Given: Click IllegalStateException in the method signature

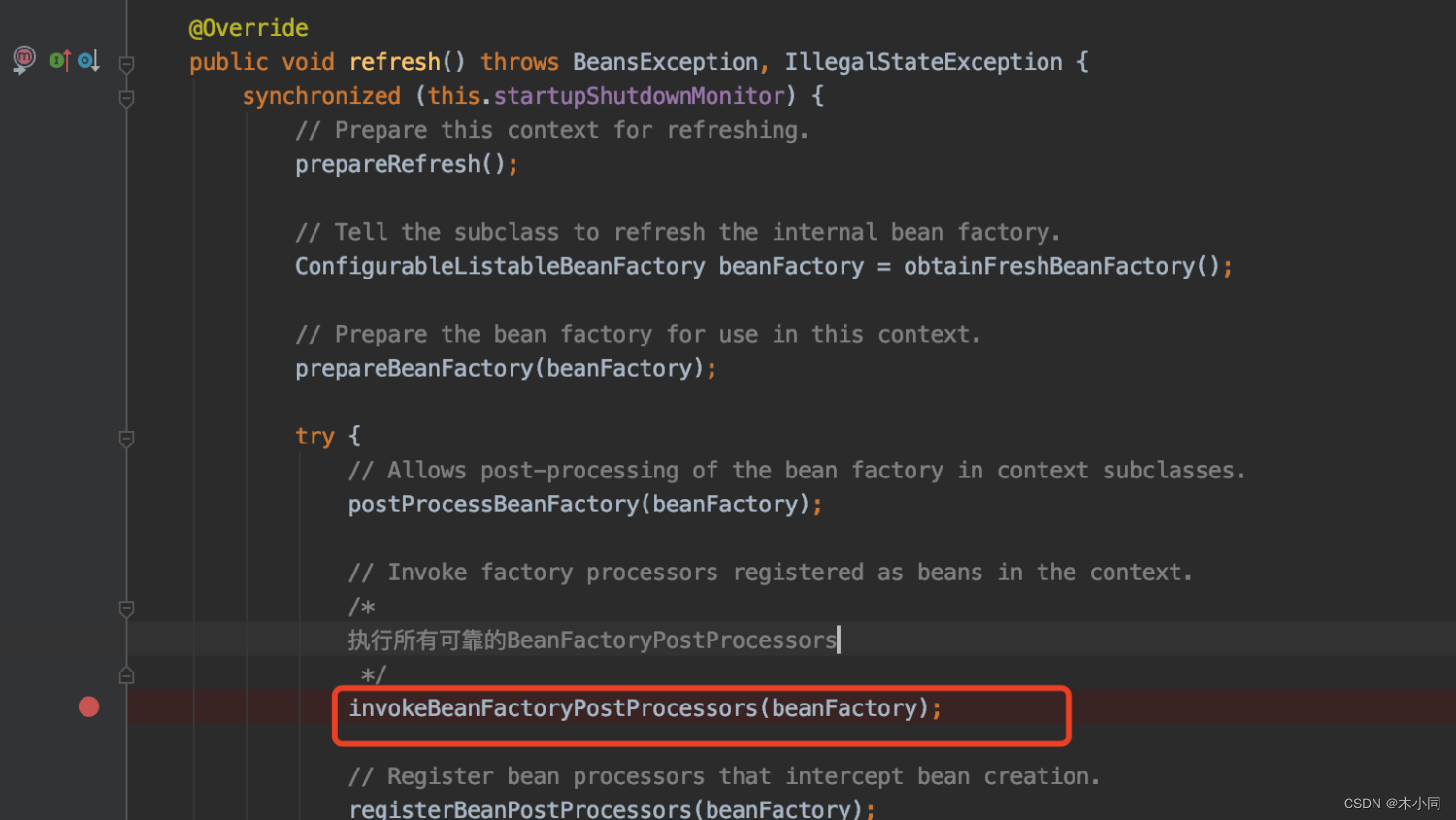Looking at the screenshot, I should tap(923, 62).
